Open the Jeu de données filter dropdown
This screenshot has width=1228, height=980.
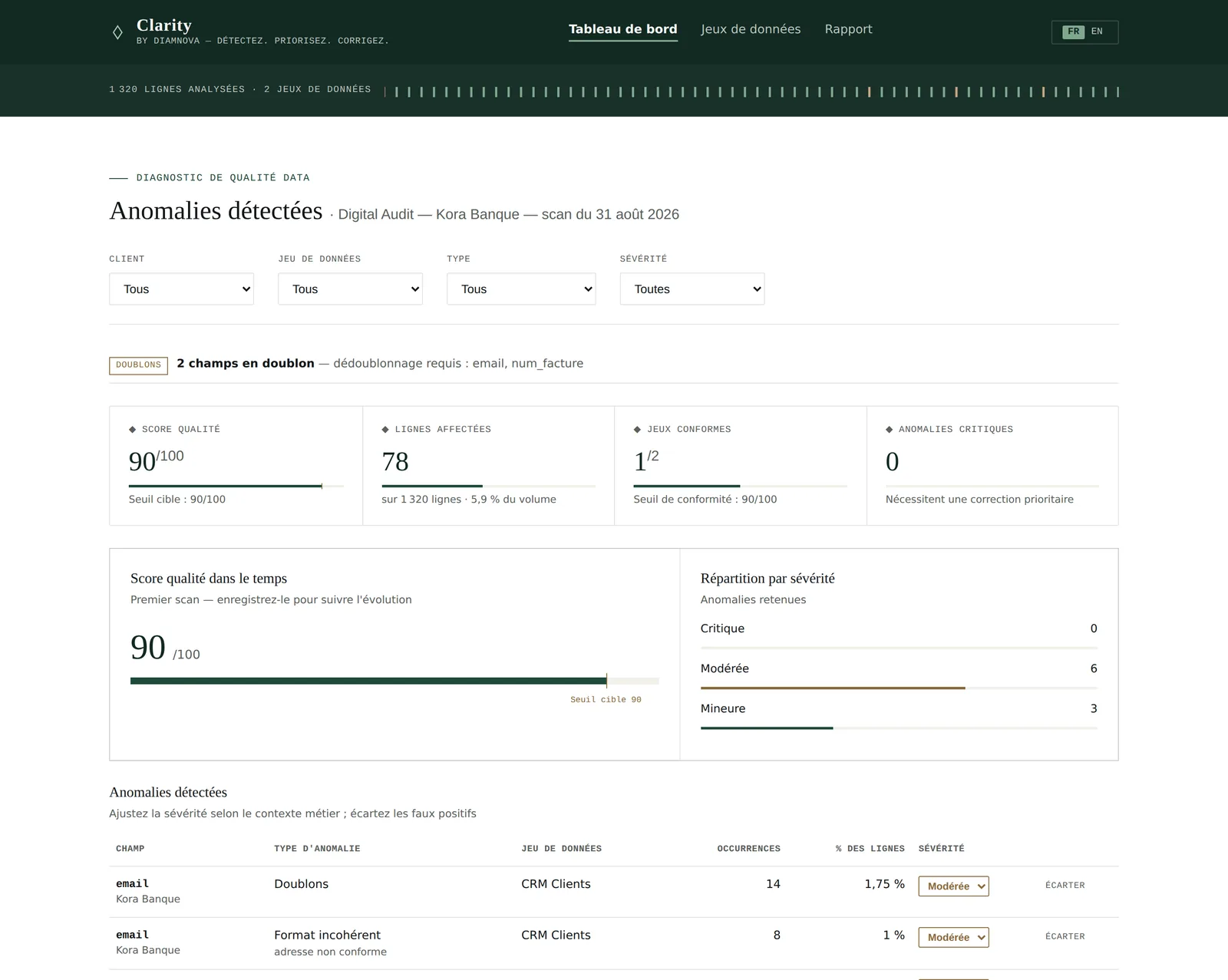tap(350, 289)
